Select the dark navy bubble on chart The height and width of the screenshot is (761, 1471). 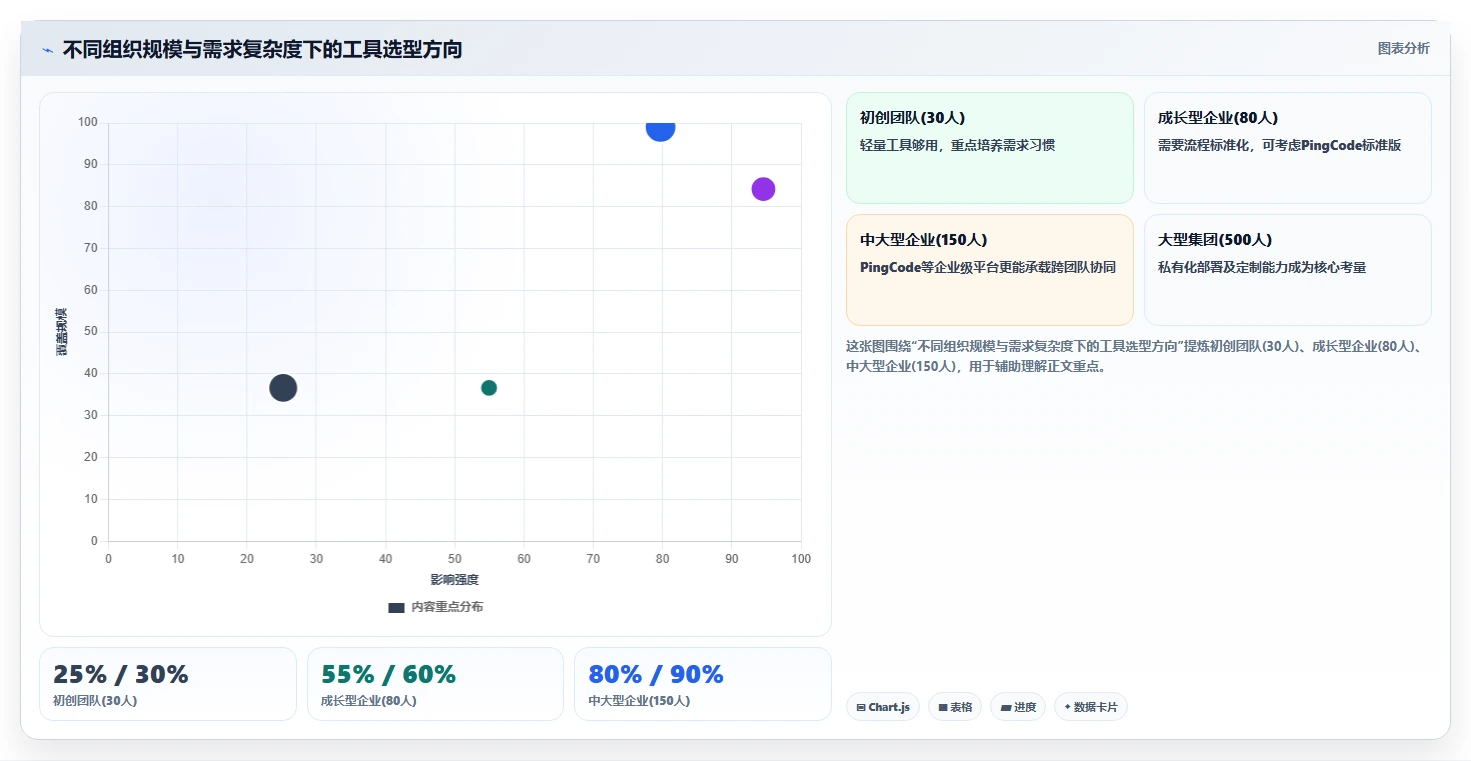283,388
